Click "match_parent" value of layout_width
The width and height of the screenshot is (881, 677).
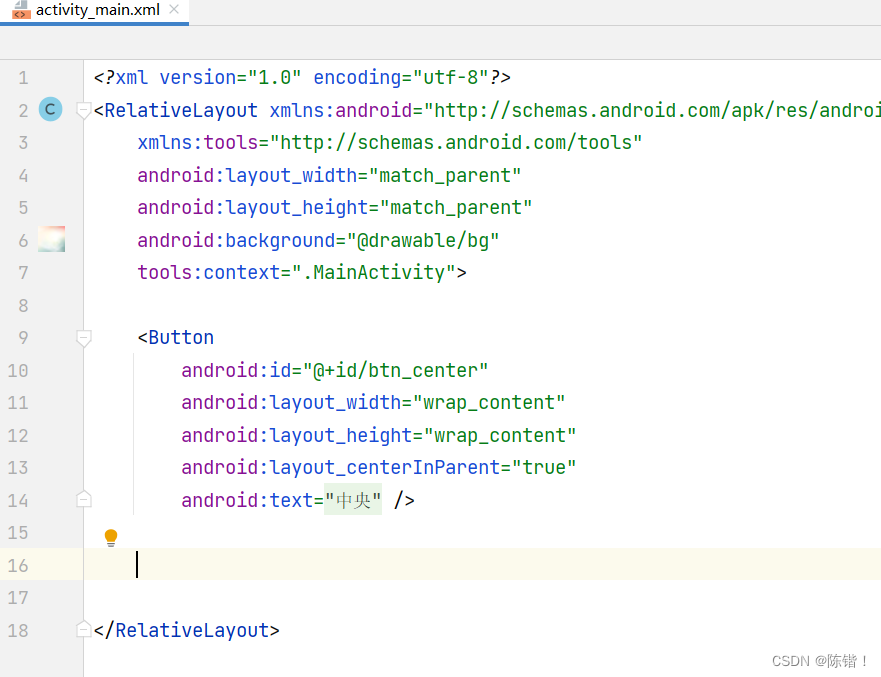point(445,176)
